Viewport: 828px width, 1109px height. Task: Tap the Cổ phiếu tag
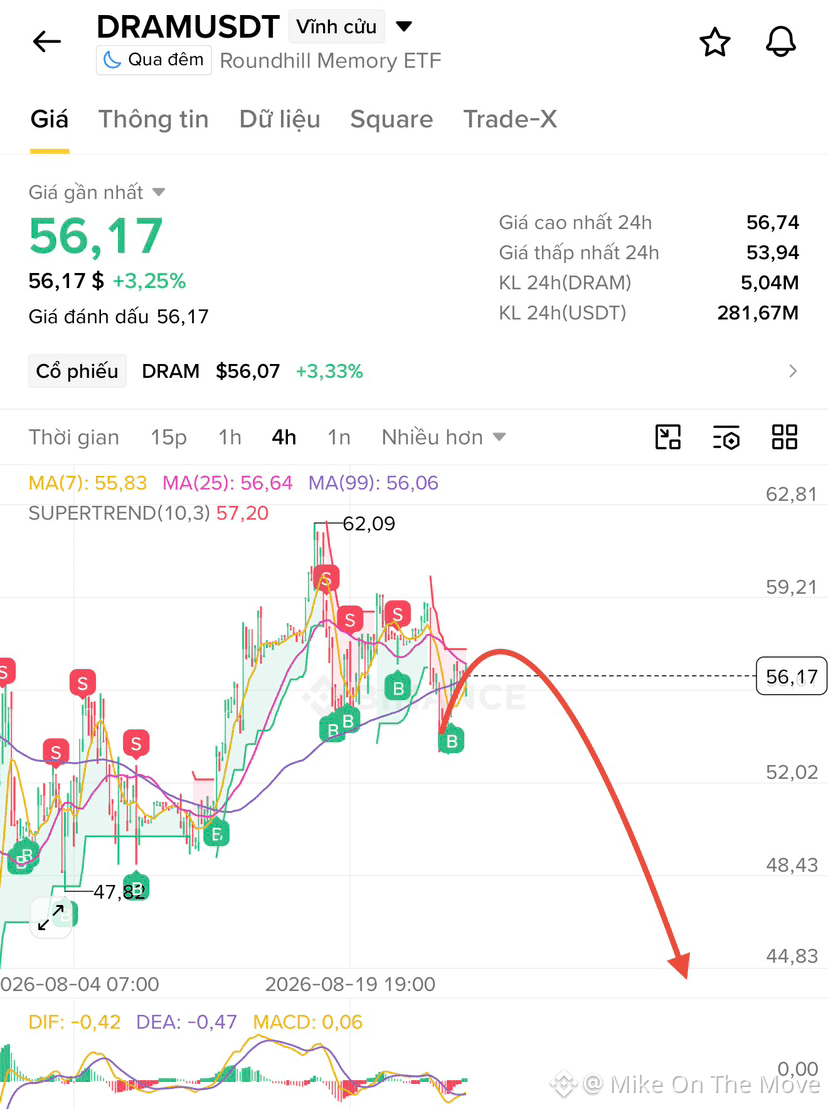pos(77,371)
